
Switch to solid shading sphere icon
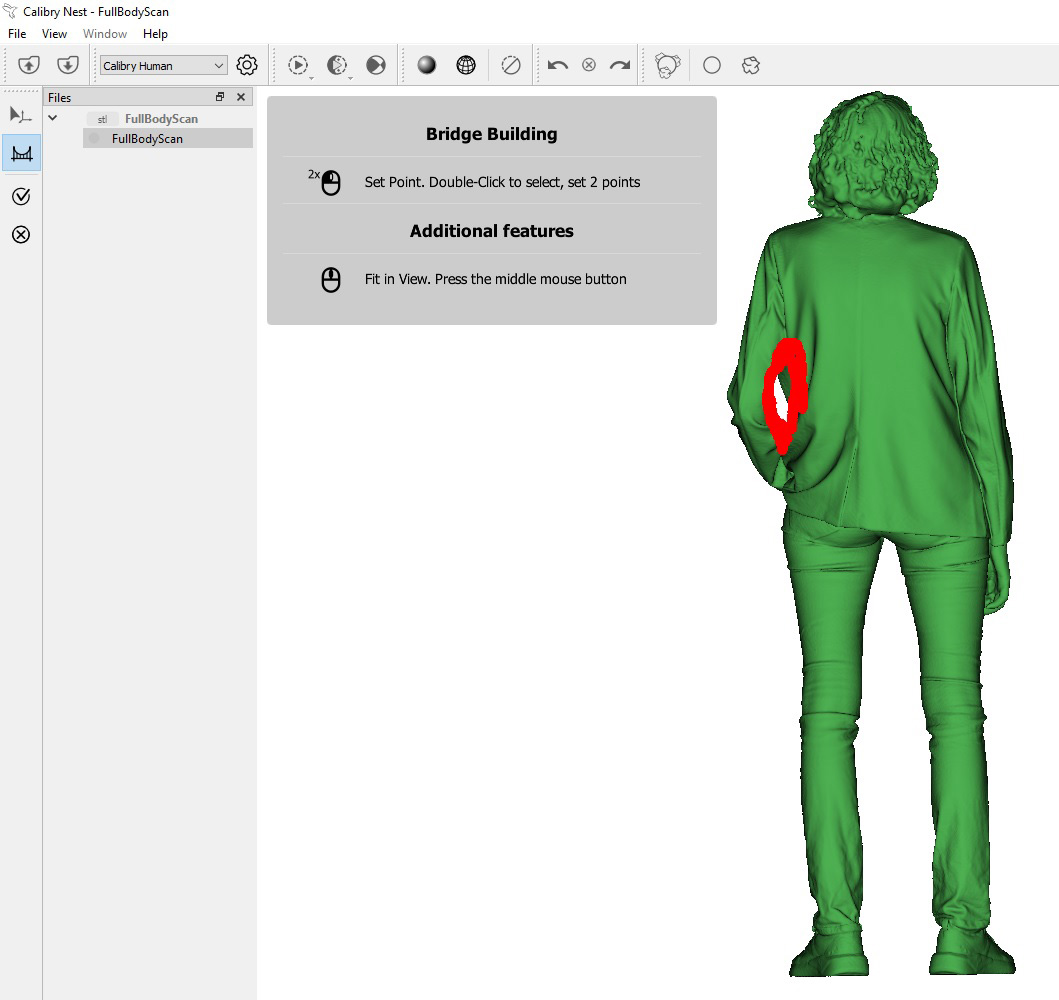pyautogui.click(x=425, y=65)
